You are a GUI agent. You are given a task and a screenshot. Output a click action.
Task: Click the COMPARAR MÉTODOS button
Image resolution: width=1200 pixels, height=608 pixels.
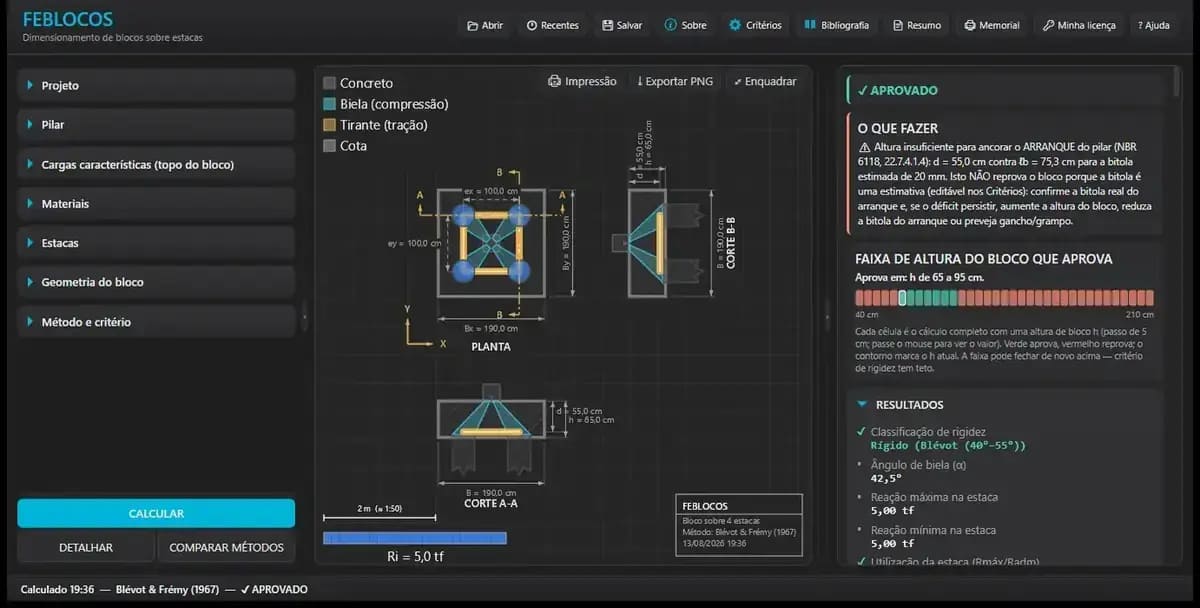[x=226, y=547]
